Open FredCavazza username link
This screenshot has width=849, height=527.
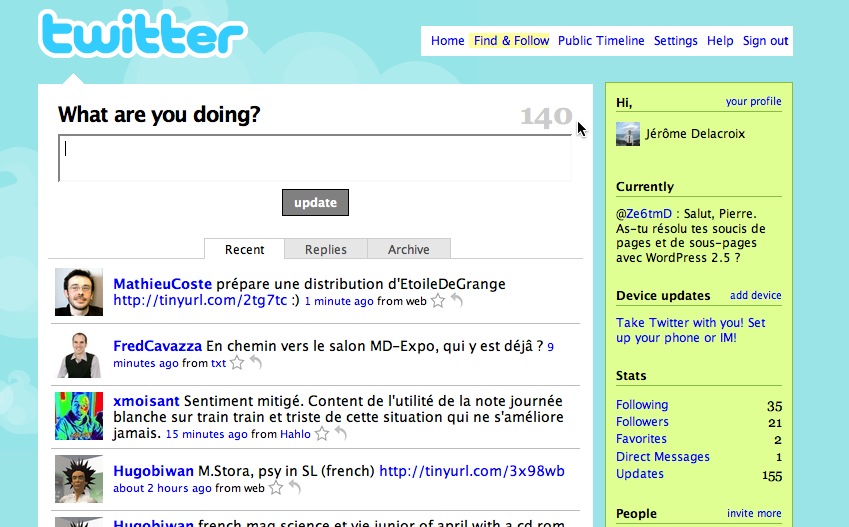(x=157, y=346)
